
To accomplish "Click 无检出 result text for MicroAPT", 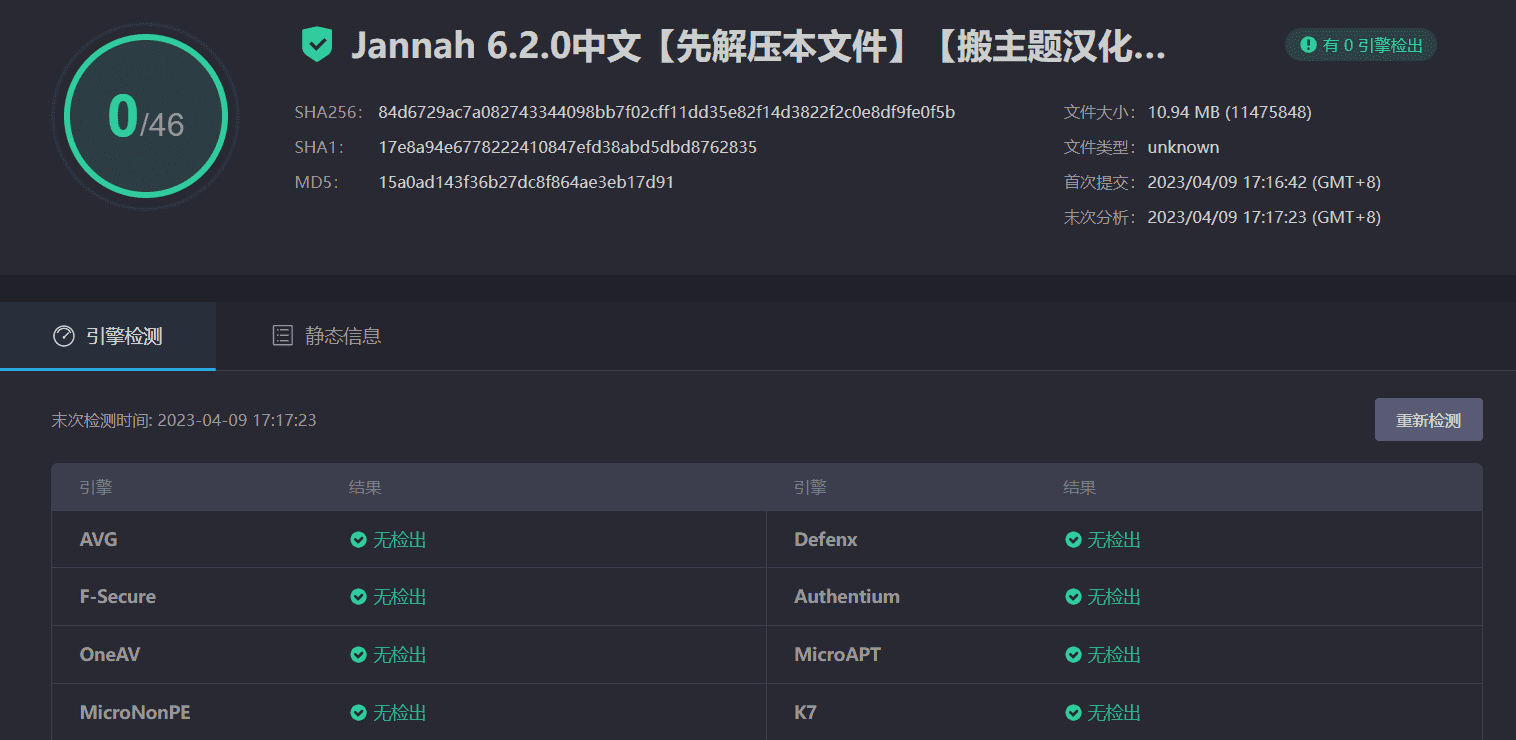I will [1114, 655].
